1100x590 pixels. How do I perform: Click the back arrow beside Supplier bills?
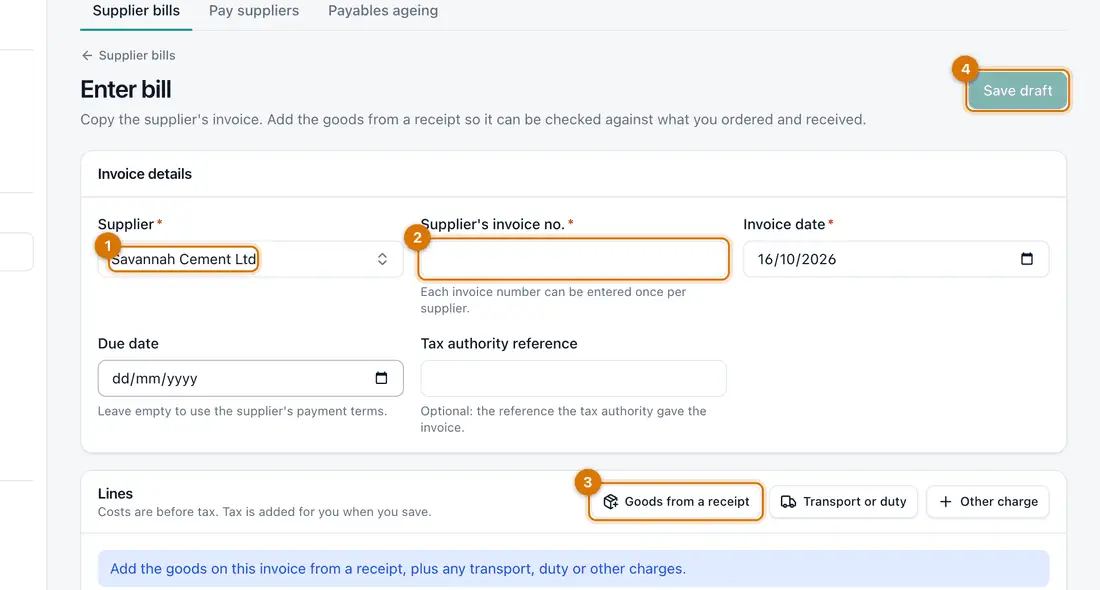pyautogui.click(x=87, y=55)
